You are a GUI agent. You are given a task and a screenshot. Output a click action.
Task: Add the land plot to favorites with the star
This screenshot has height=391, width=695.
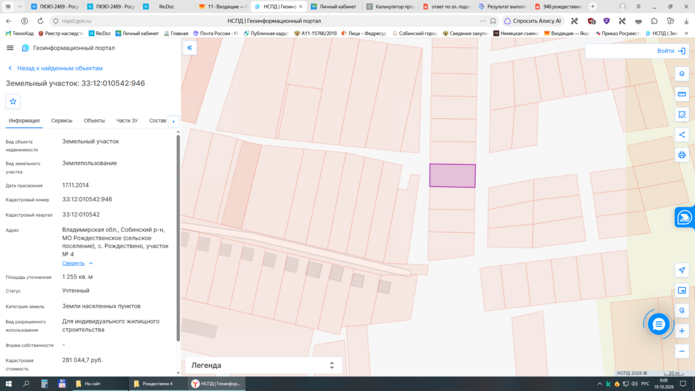pos(13,102)
